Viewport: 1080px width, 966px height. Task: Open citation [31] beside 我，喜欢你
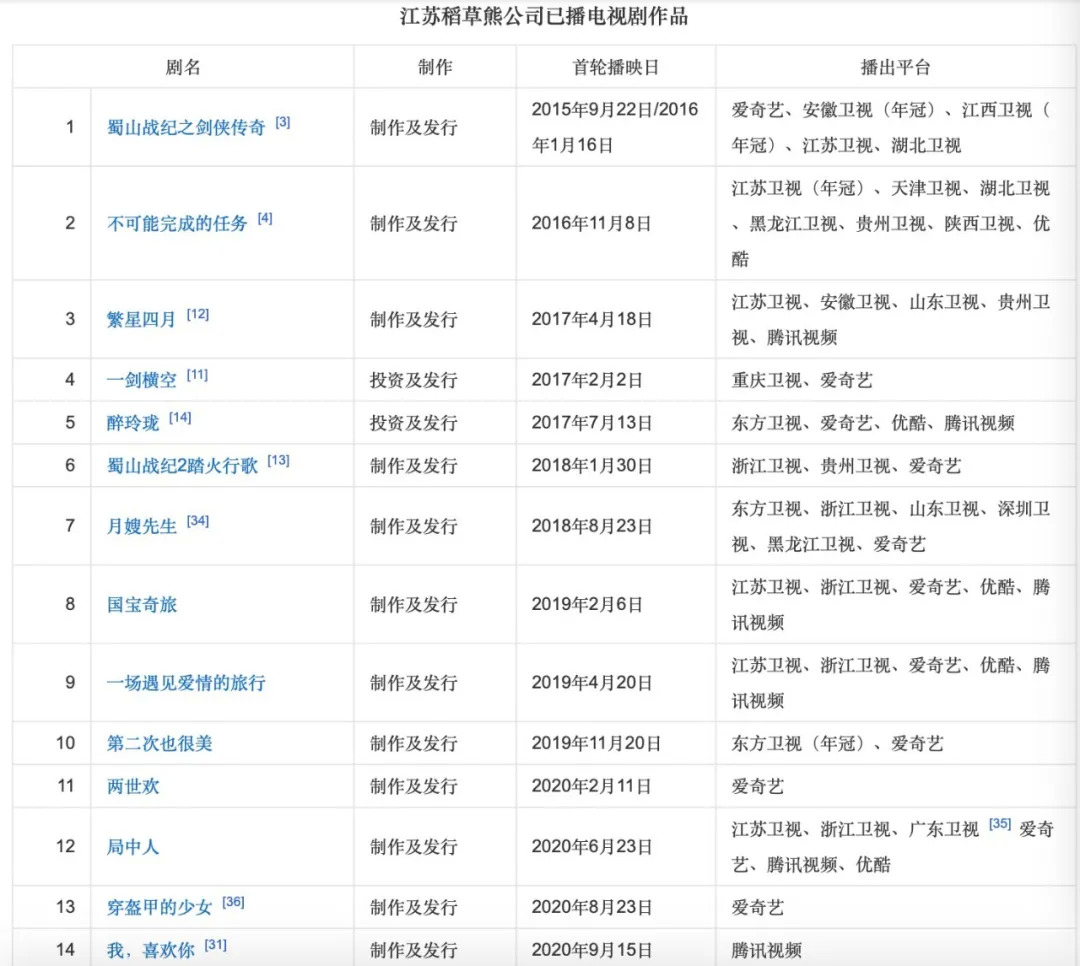pyautogui.click(x=216, y=946)
